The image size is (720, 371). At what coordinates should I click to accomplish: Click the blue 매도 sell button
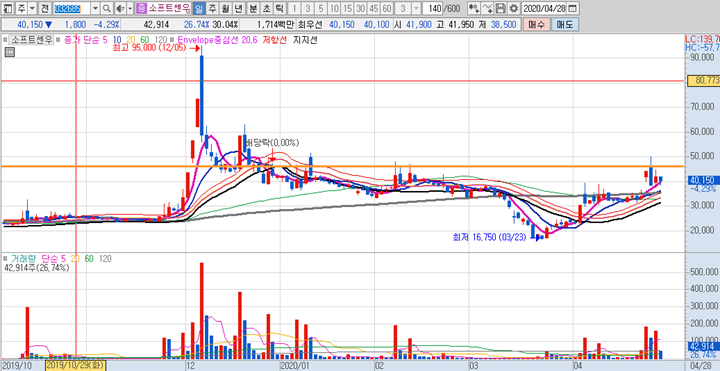564,24
